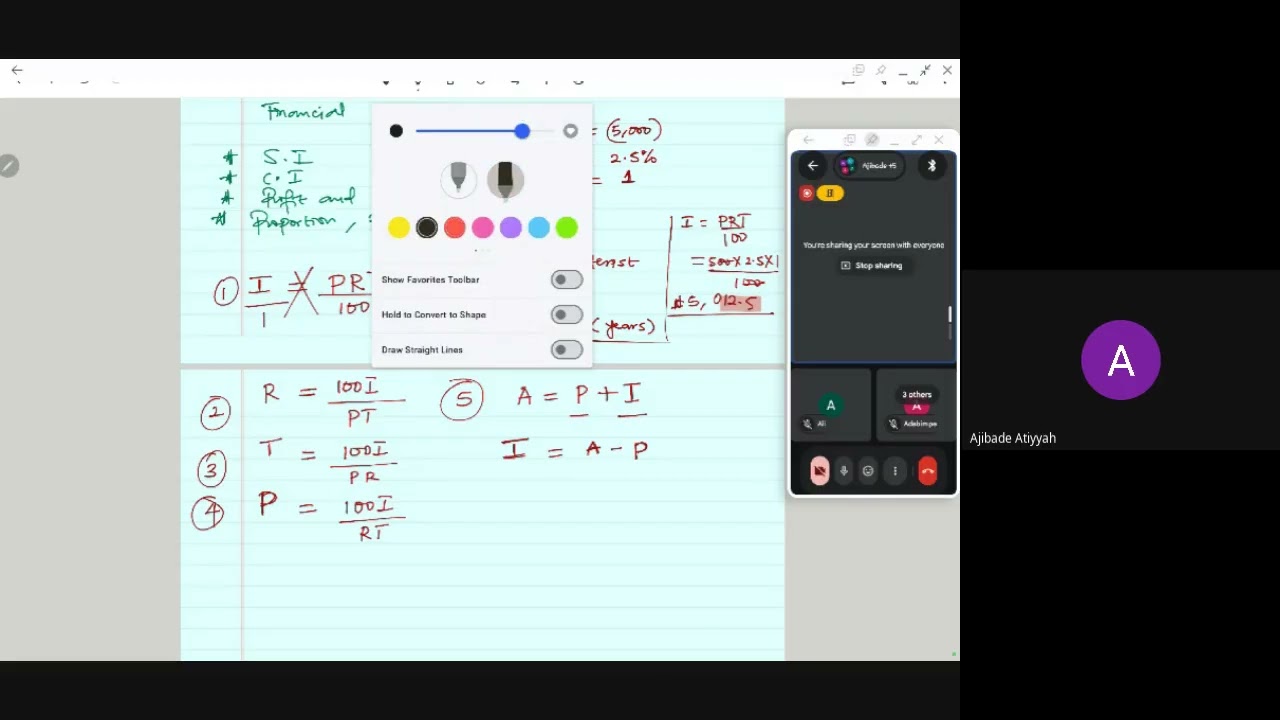Pick the red ink color

(x=454, y=228)
